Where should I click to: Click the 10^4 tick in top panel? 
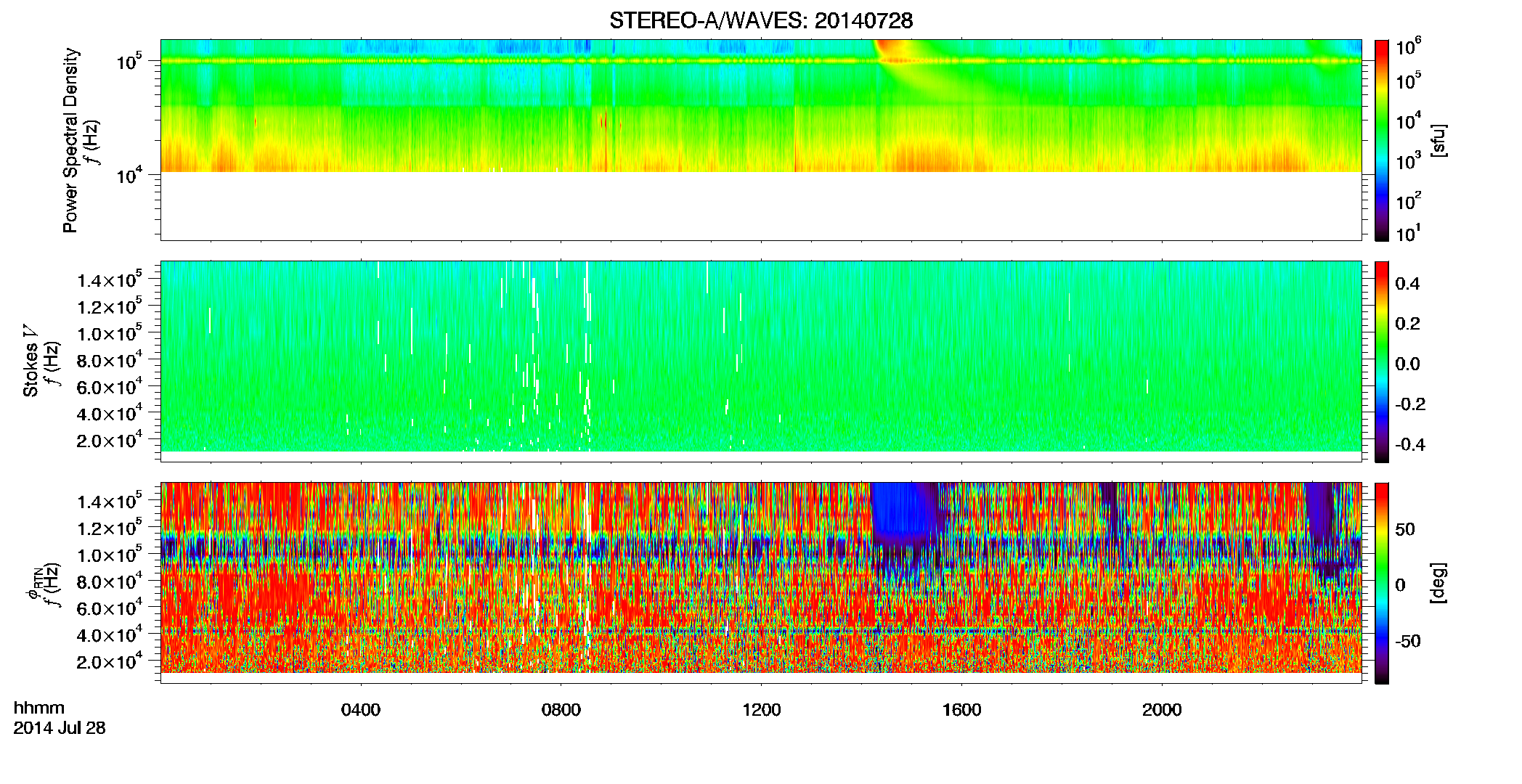(128, 175)
